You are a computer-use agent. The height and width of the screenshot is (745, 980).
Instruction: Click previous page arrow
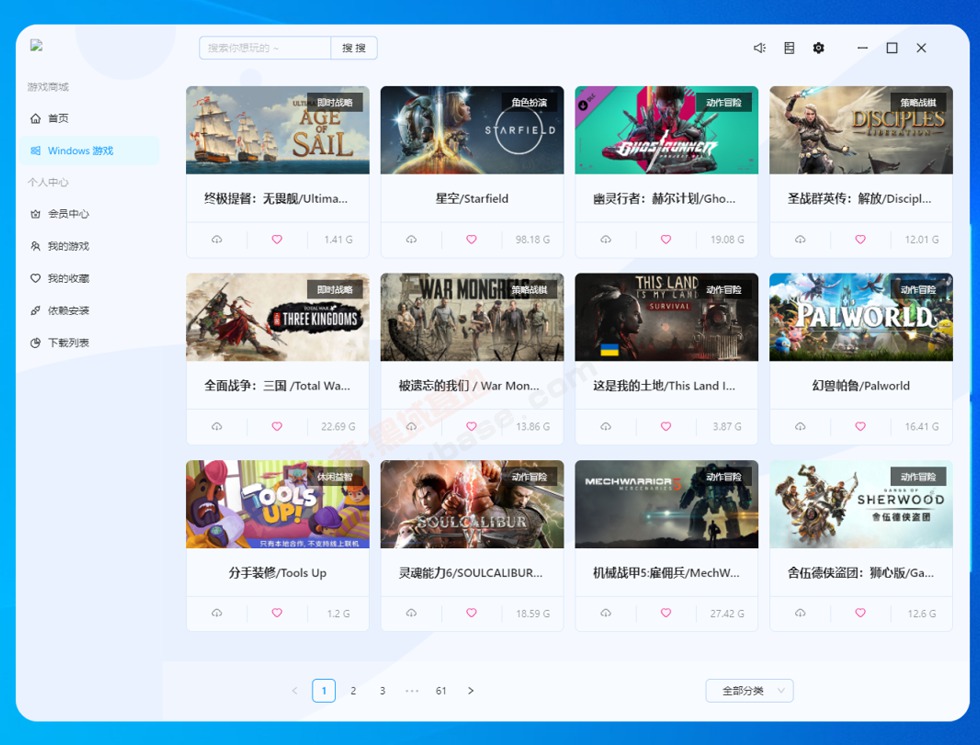[294, 691]
